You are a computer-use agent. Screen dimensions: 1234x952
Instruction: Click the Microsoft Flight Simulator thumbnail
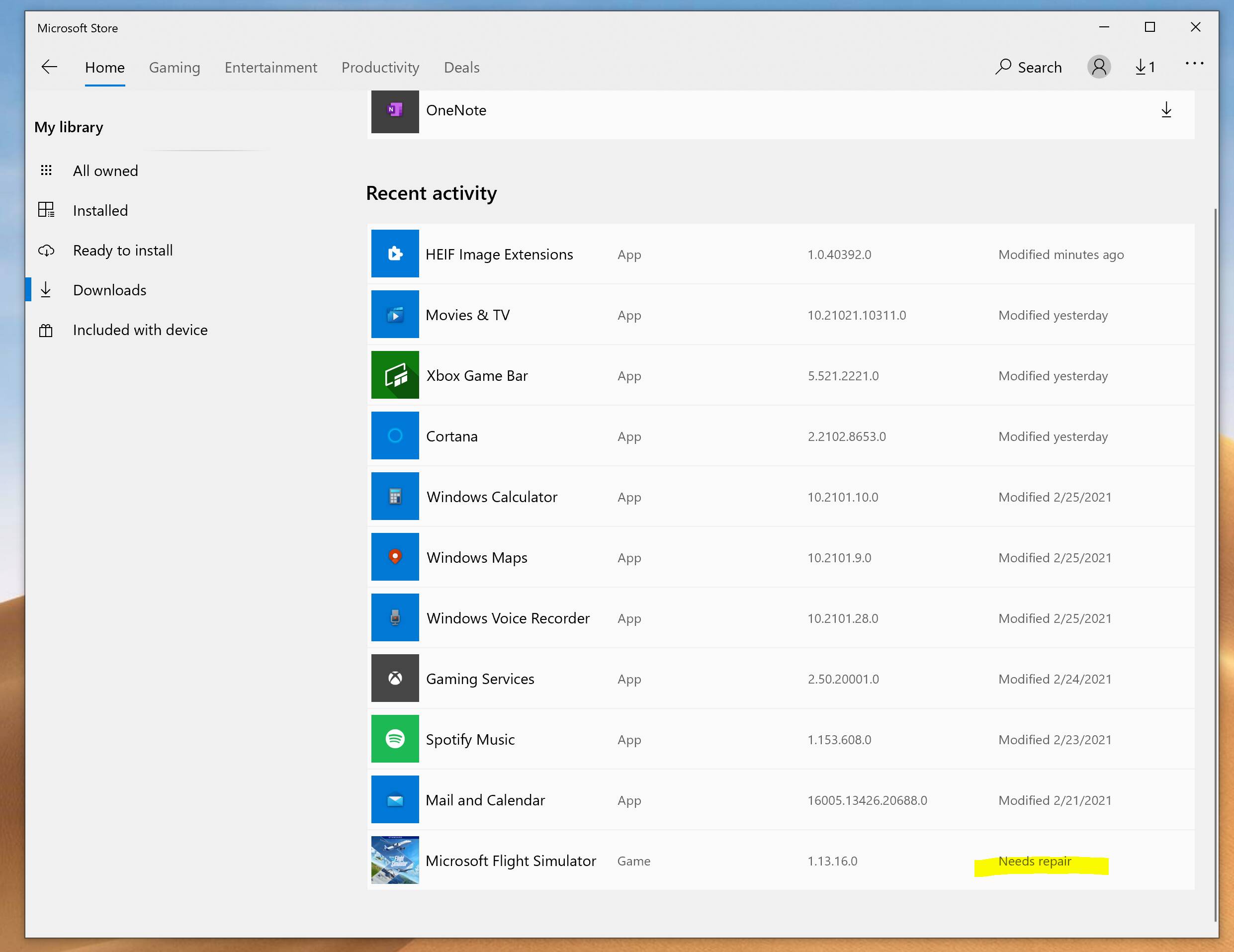395,860
